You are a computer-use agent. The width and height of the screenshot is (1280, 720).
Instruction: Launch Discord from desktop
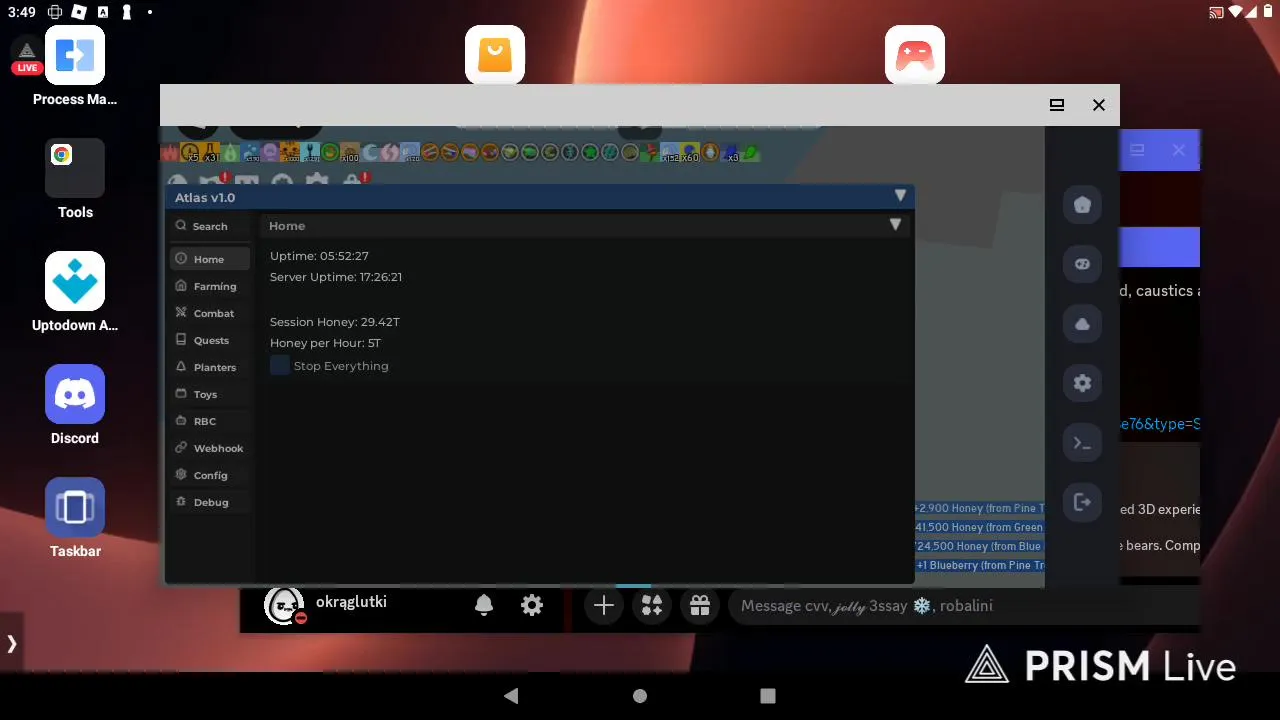(75, 405)
